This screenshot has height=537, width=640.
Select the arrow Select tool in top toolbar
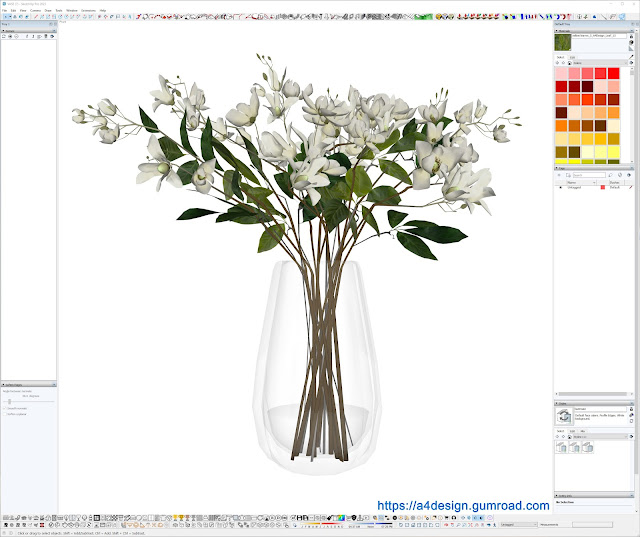tap(5, 17)
